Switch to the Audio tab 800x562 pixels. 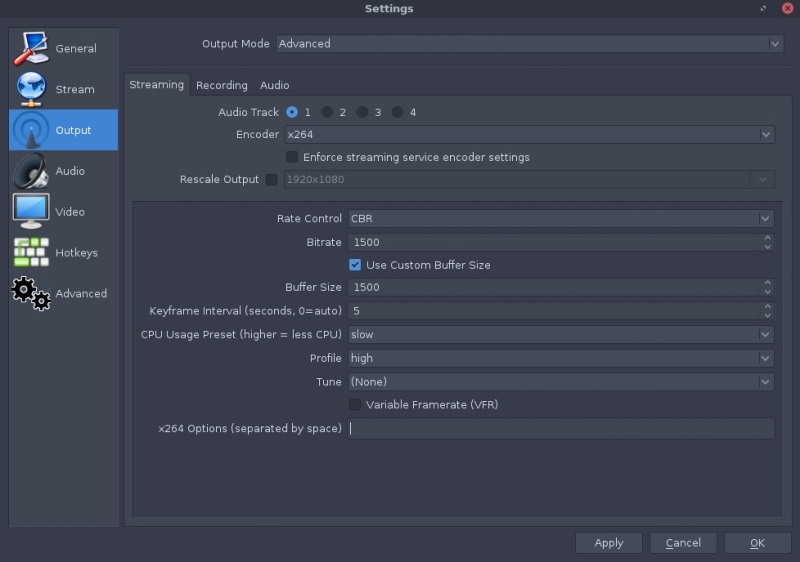coord(274,86)
